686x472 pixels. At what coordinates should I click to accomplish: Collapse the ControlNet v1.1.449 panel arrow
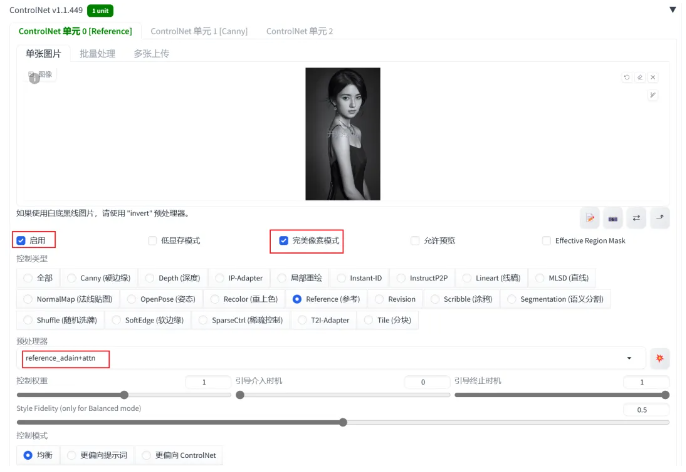tap(672, 10)
